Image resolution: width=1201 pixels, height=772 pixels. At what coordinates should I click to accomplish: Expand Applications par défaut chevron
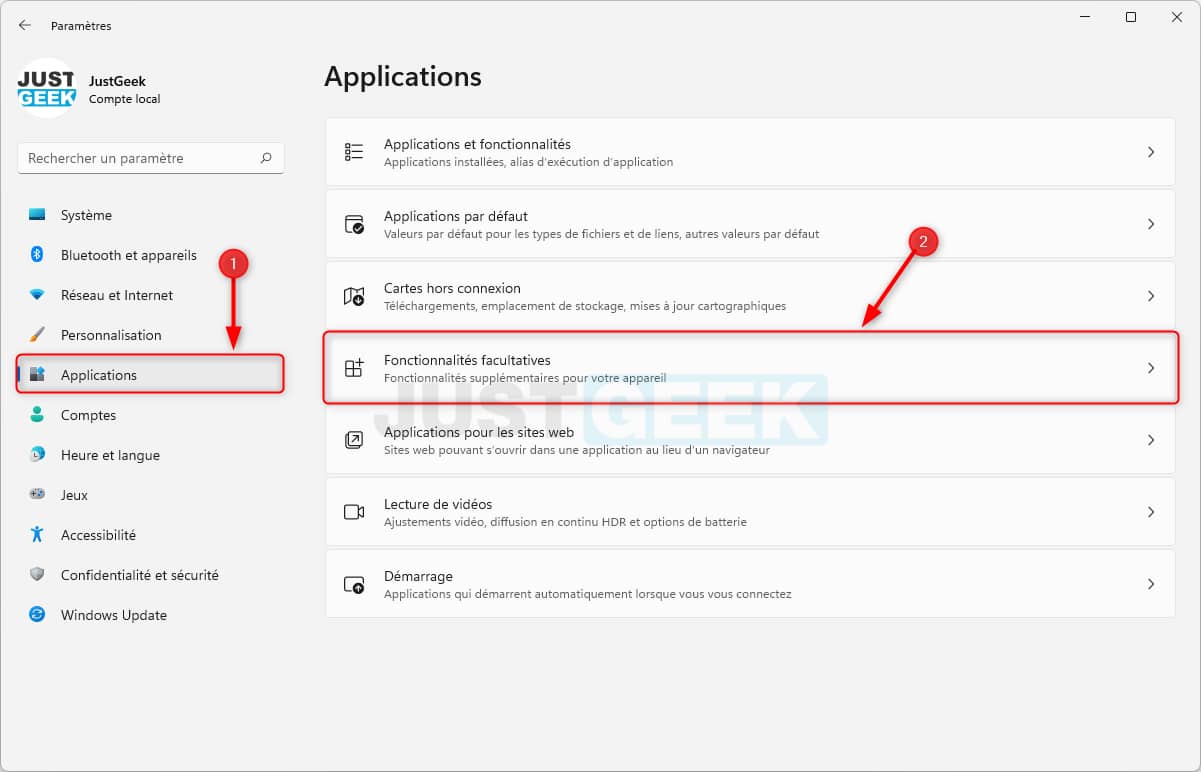point(1151,224)
